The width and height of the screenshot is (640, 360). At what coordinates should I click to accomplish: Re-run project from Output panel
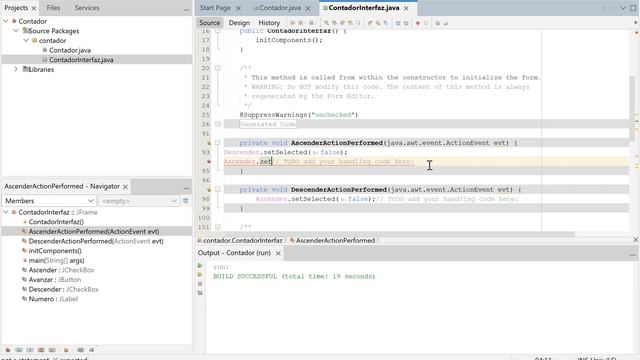[x=200, y=266]
